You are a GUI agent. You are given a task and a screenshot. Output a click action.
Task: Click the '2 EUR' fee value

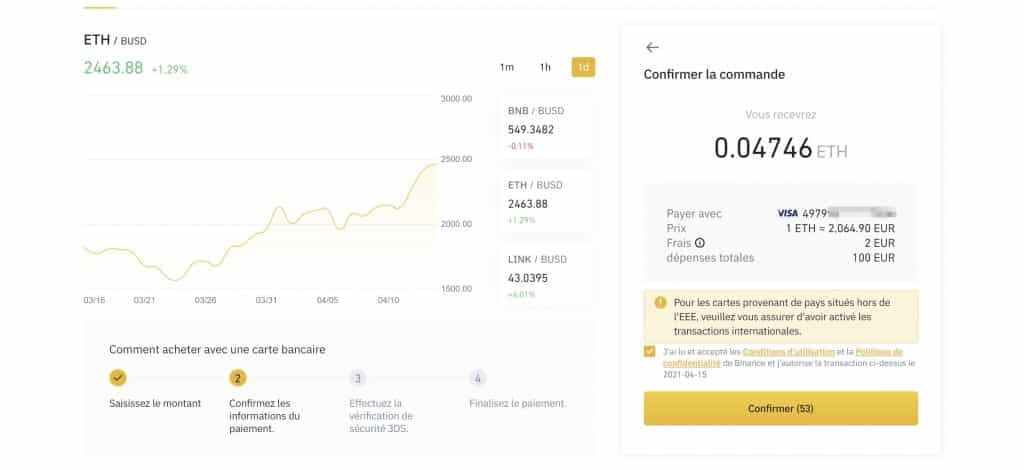click(879, 243)
